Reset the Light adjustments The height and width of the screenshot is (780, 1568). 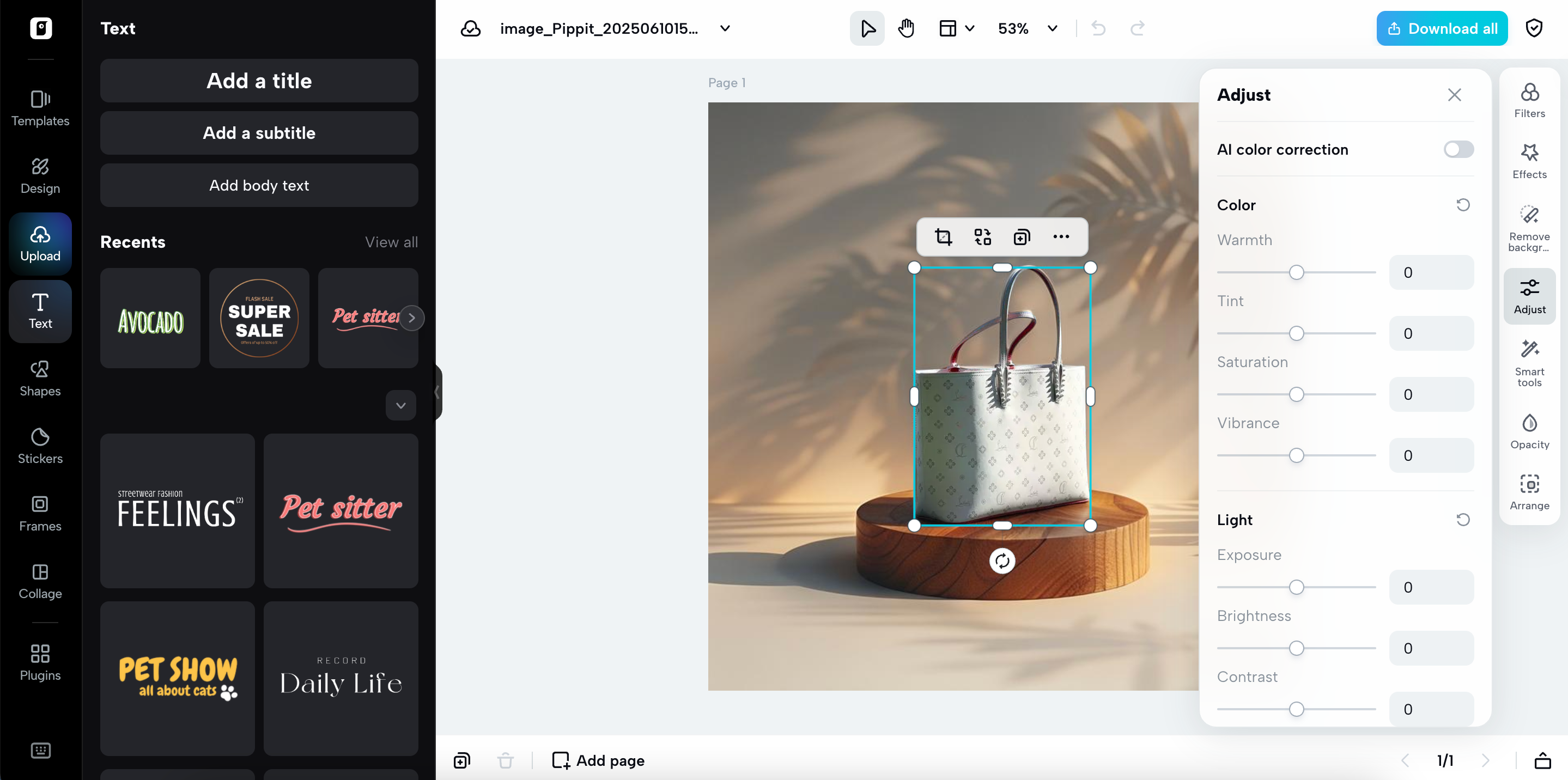click(x=1463, y=520)
